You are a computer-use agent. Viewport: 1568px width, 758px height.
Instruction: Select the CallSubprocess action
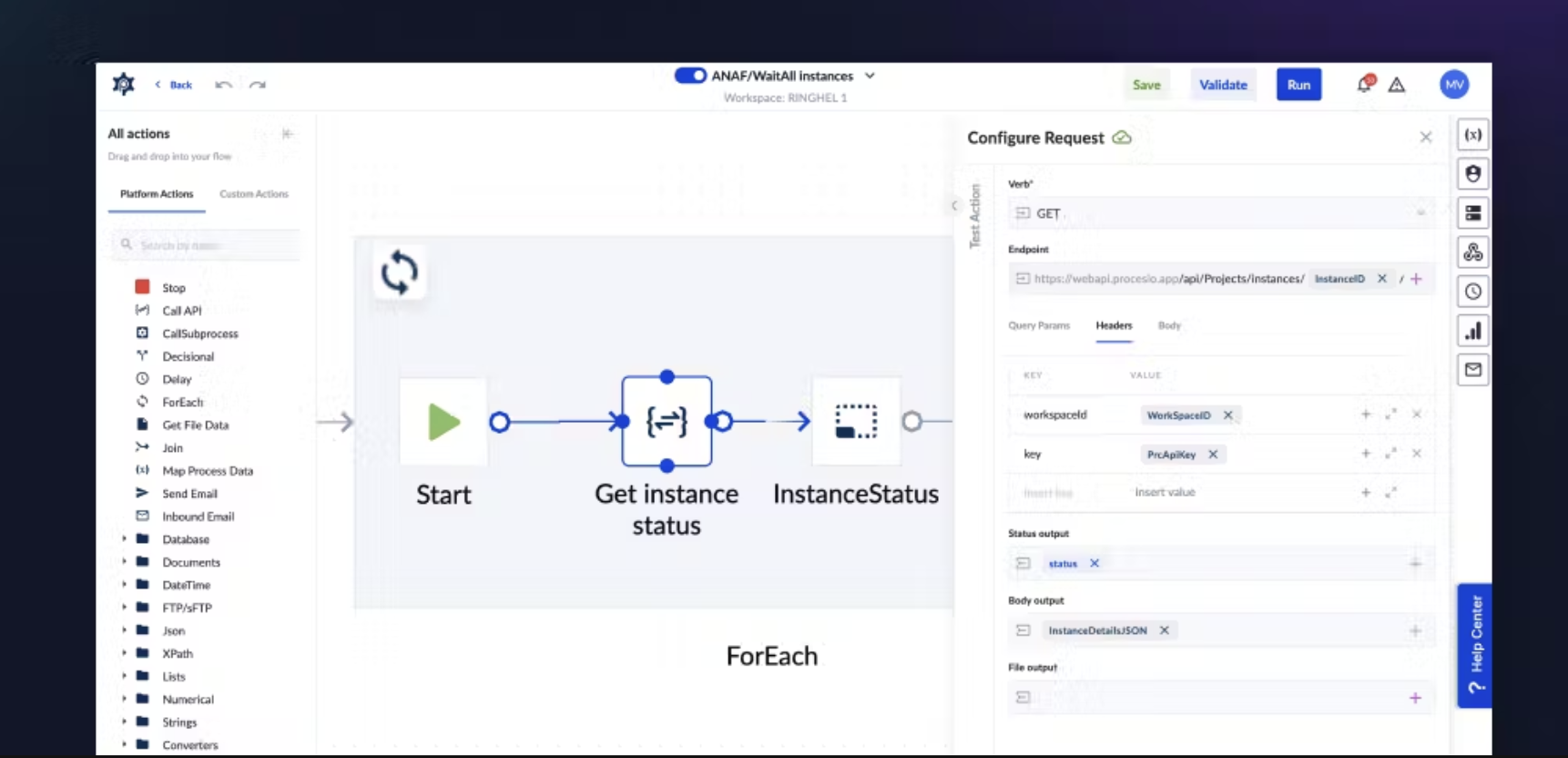pyautogui.click(x=199, y=333)
